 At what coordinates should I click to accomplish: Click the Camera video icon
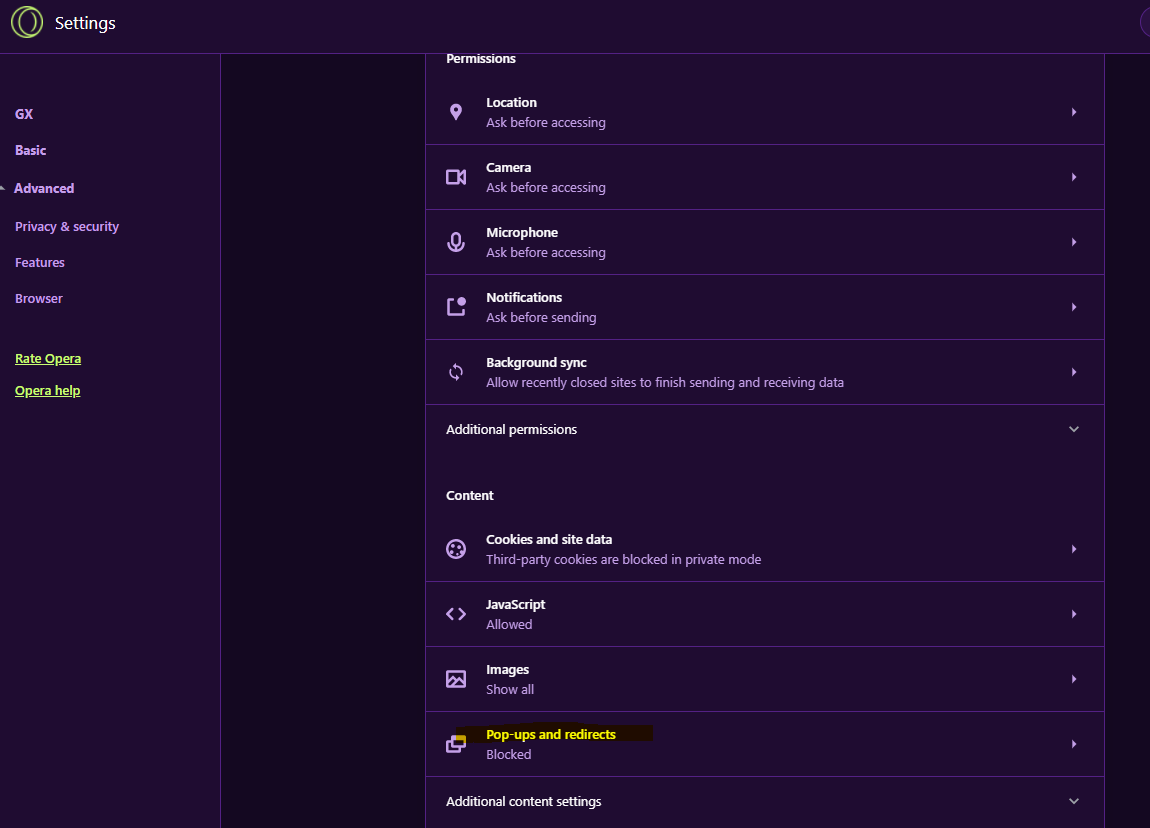(x=456, y=177)
